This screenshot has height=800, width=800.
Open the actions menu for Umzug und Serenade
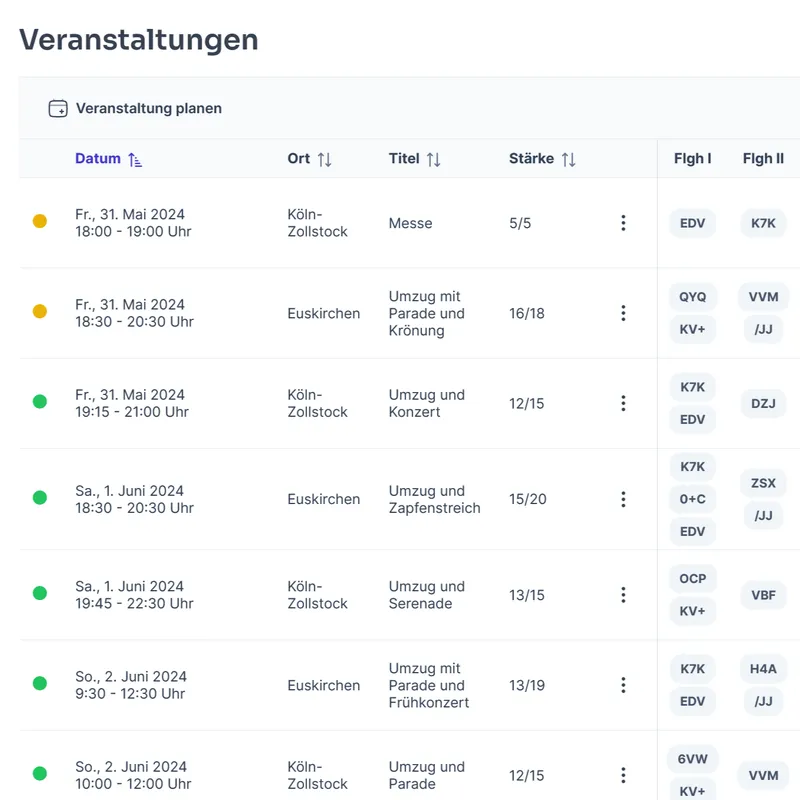[x=623, y=594]
